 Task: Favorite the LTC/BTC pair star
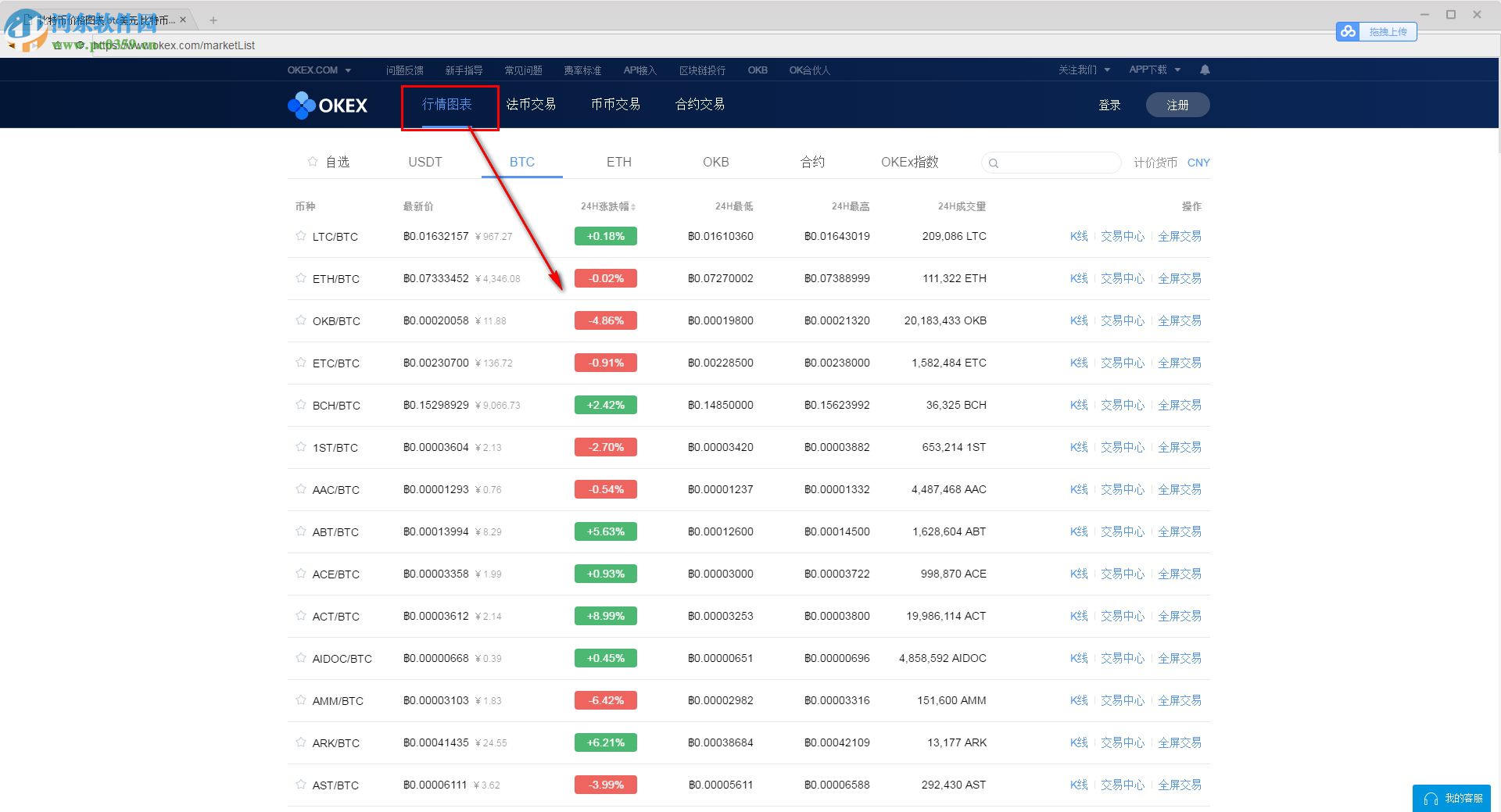301,236
